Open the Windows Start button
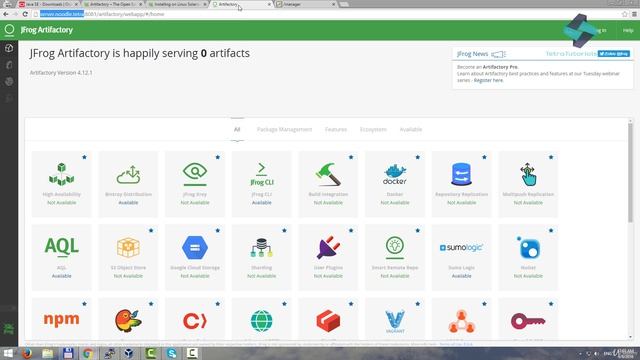 pos(8,353)
